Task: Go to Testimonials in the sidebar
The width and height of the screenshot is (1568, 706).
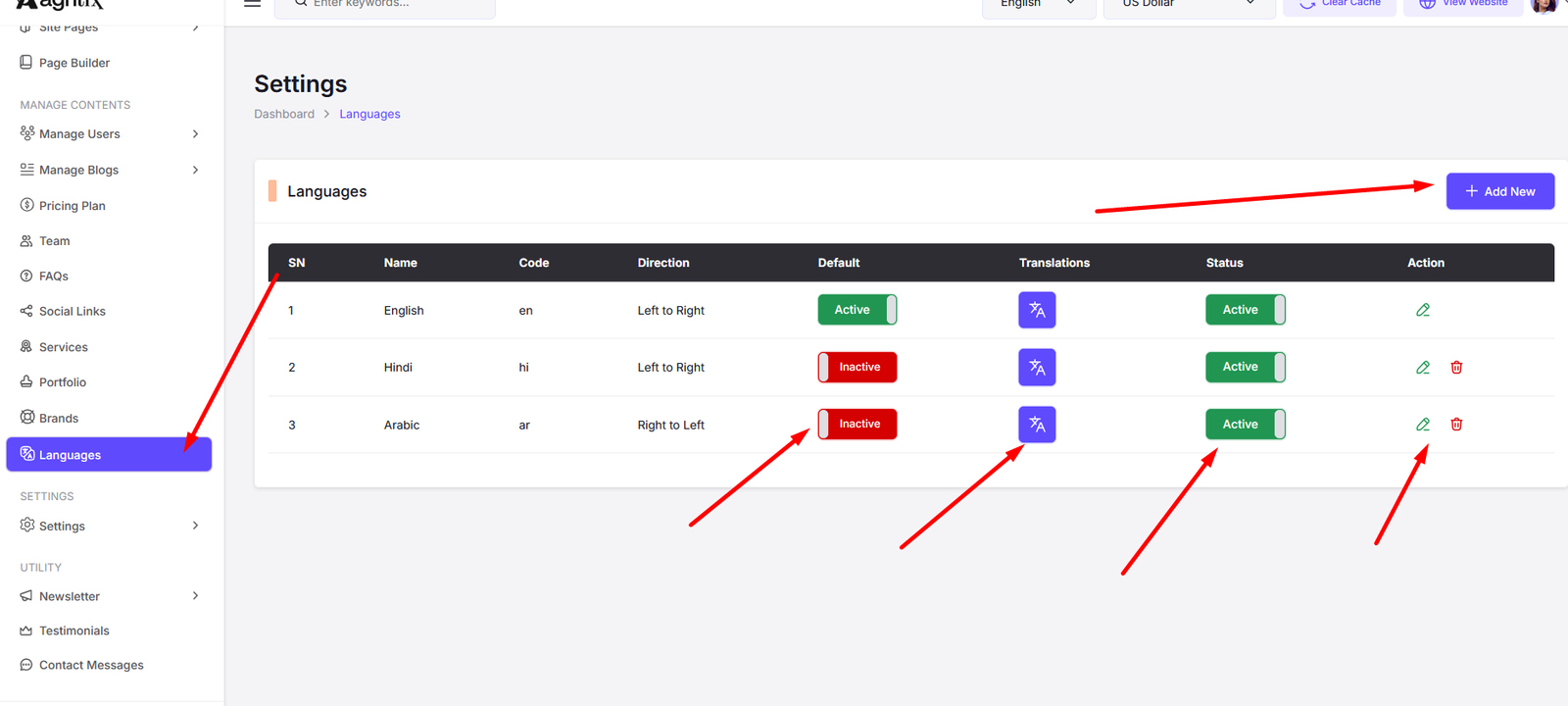Action: tap(73, 630)
